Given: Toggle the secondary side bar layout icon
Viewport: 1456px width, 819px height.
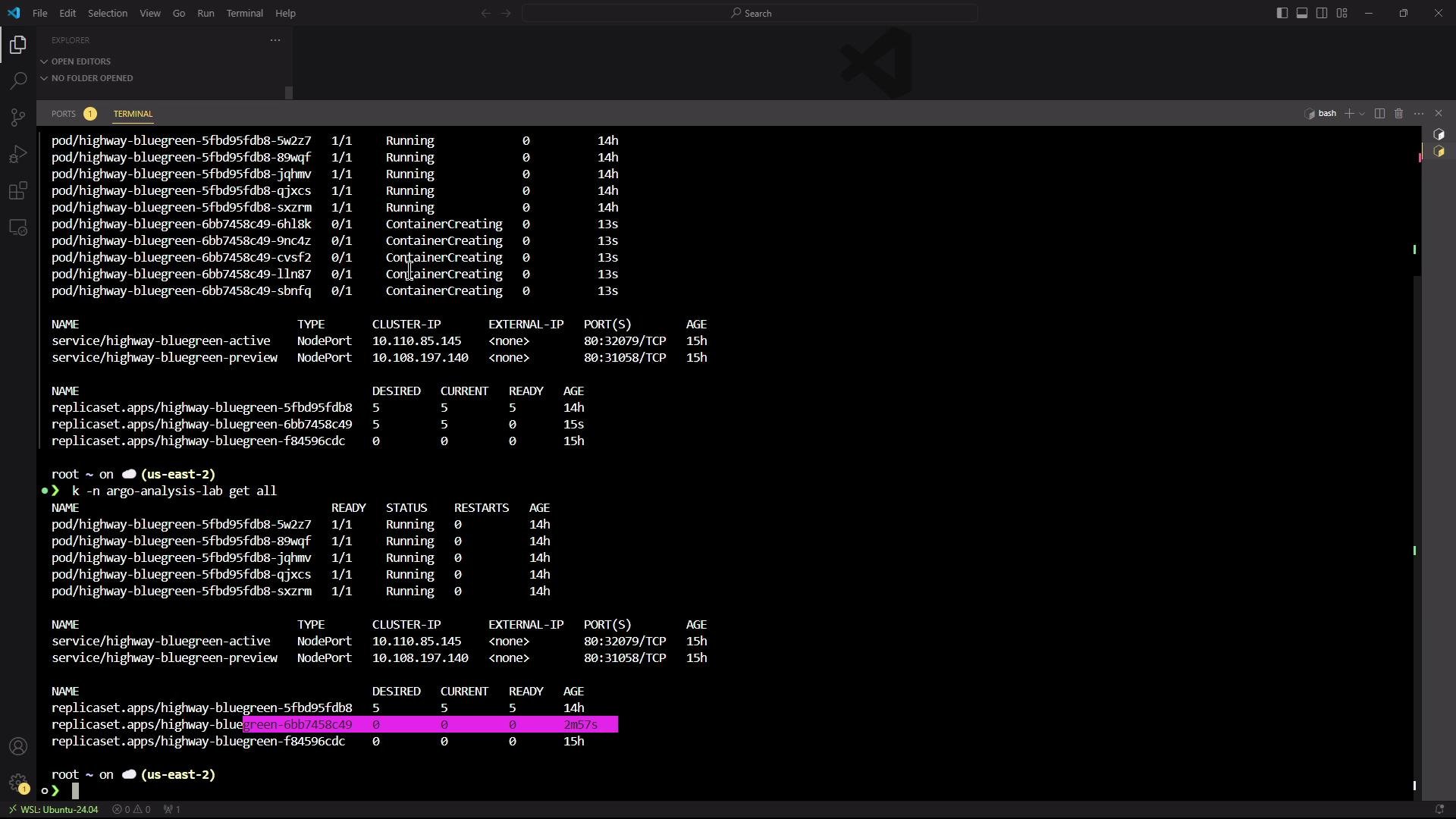Looking at the screenshot, I should click(x=1322, y=13).
